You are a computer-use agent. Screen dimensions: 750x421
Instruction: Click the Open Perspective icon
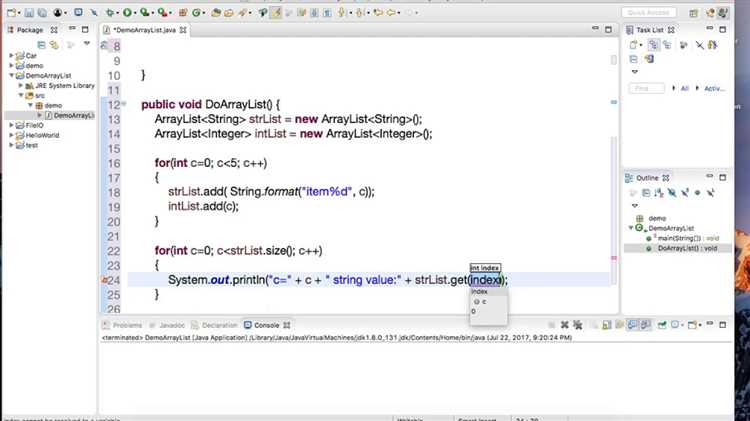click(694, 13)
